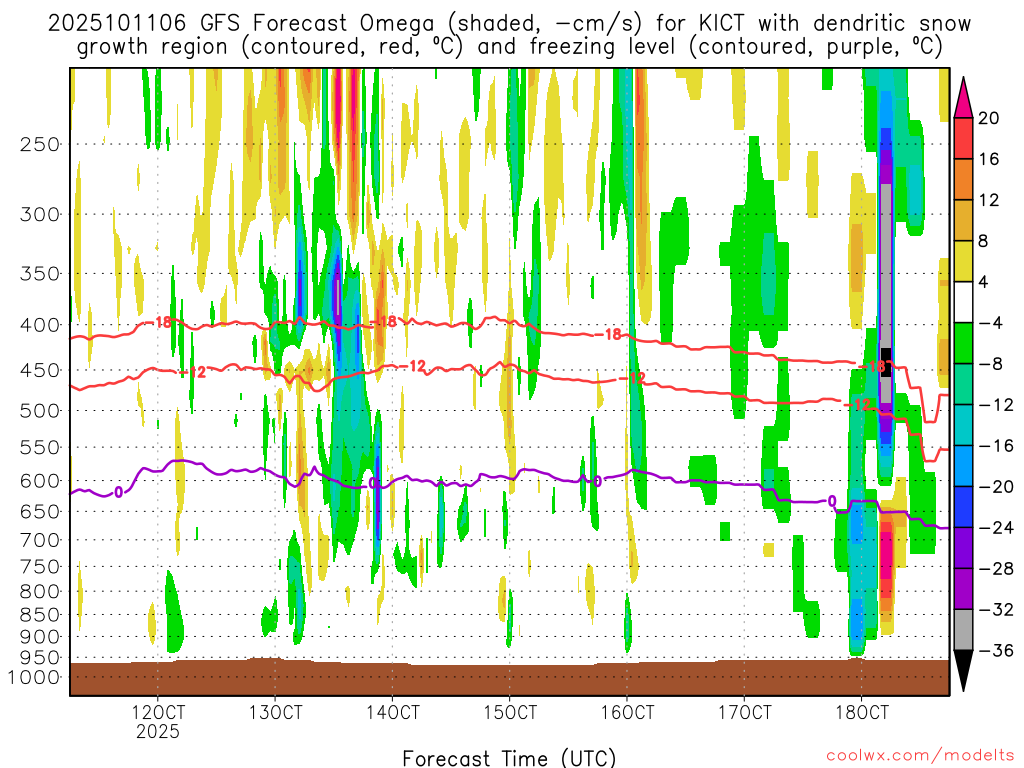The height and width of the screenshot is (768, 1024).
Task: Click the white colorbar swatch between 4 and -4
Action: pyautogui.click(x=963, y=302)
